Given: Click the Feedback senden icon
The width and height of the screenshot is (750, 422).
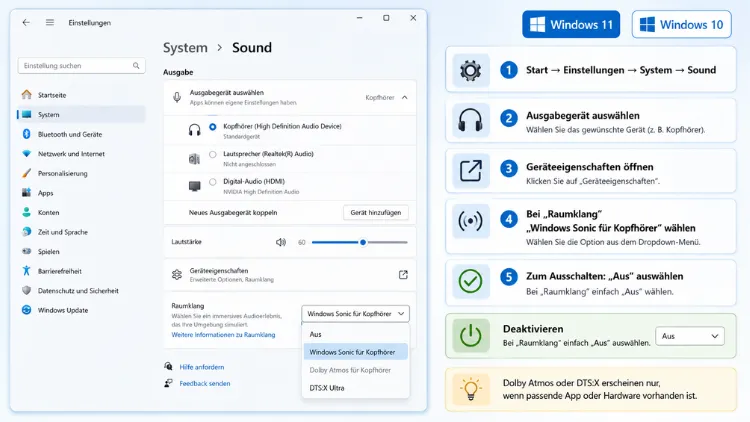Looking at the screenshot, I should [x=168, y=383].
